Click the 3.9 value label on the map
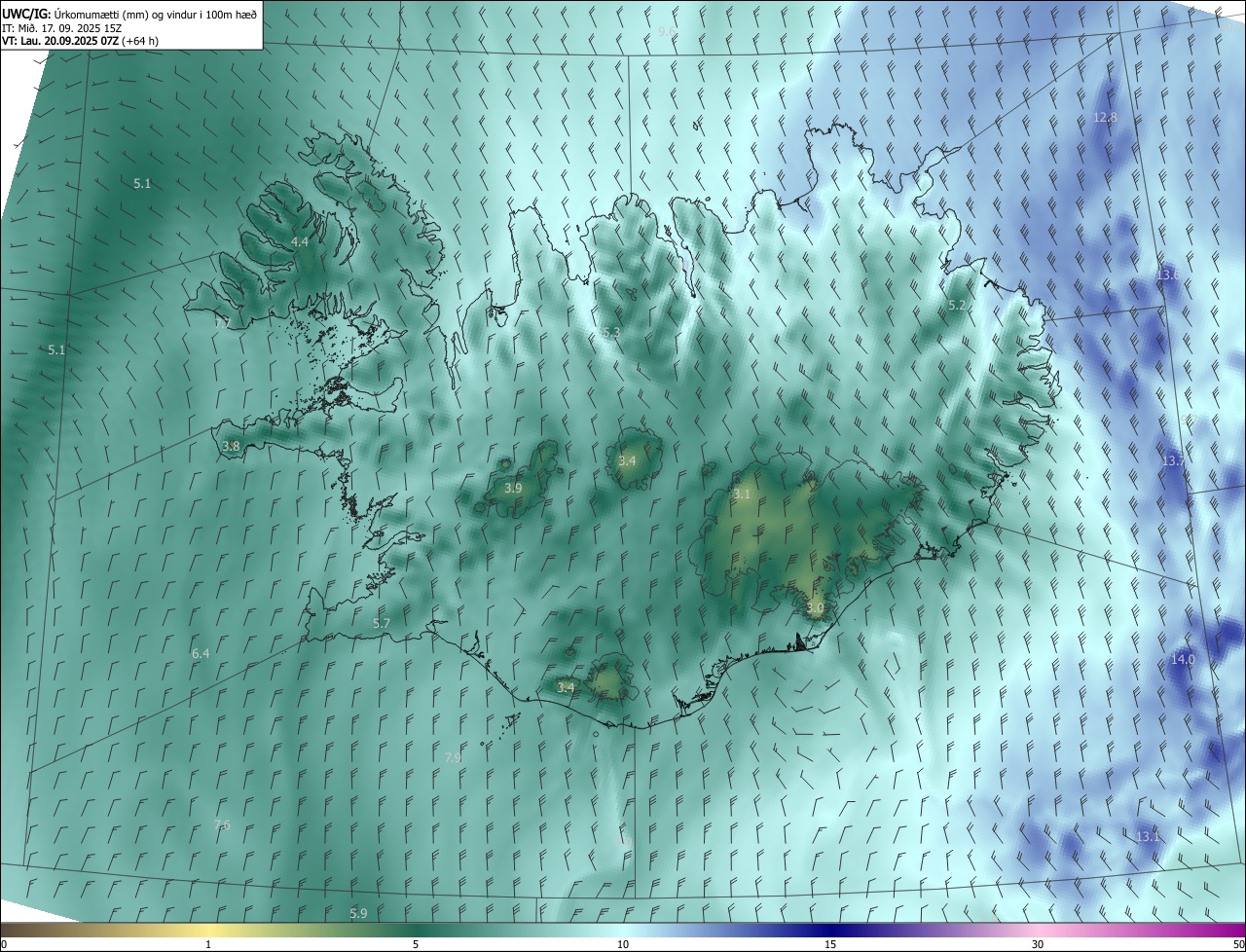 513,488
